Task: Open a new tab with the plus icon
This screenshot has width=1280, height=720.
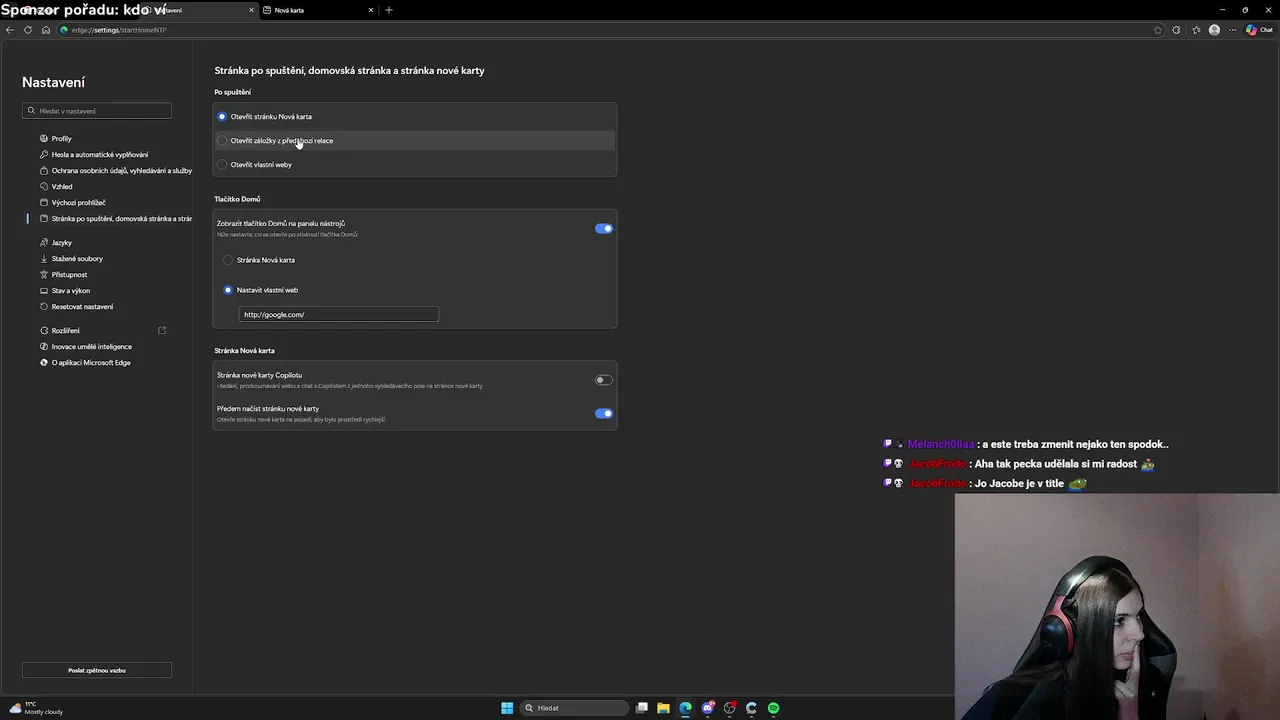Action: pyautogui.click(x=389, y=10)
